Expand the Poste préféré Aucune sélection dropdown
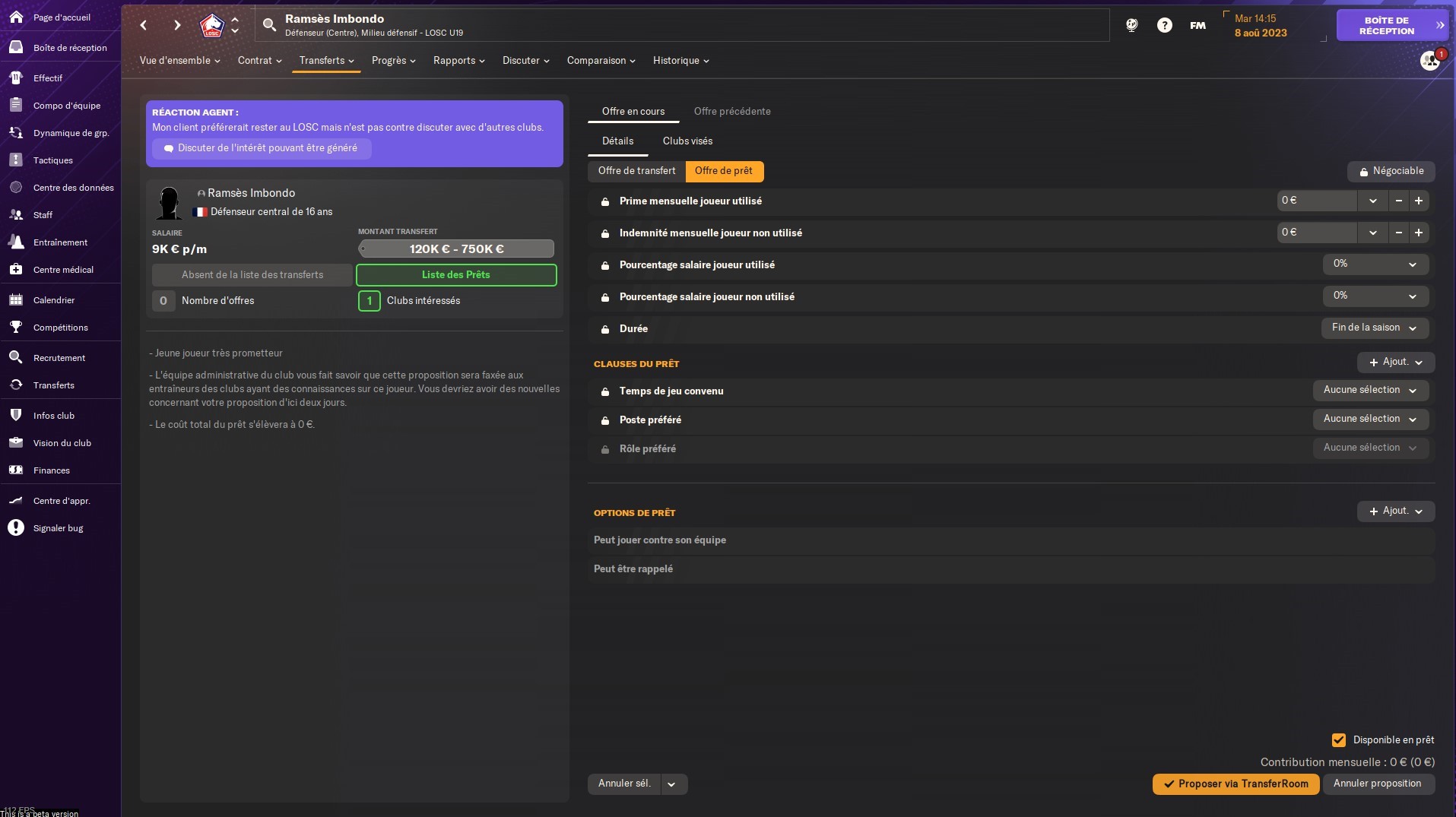 [1370, 419]
